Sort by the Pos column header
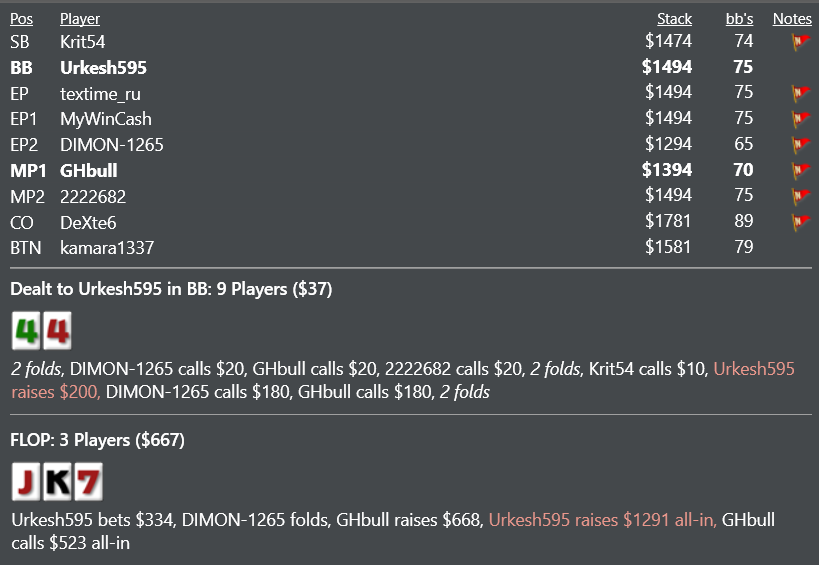Viewport: 819px width, 565px height. coord(21,19)
